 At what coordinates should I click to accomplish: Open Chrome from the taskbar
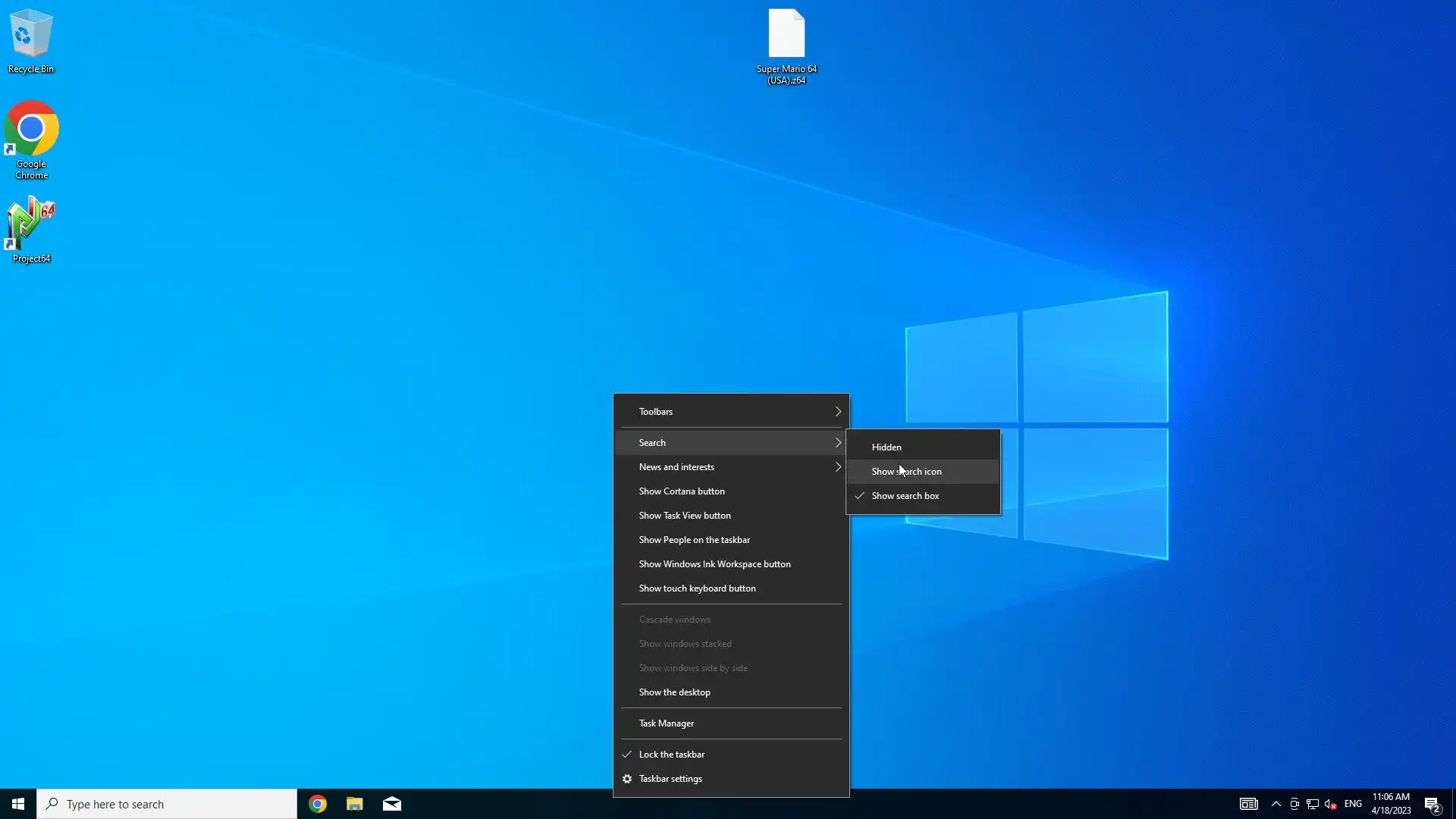pos(318,804)
